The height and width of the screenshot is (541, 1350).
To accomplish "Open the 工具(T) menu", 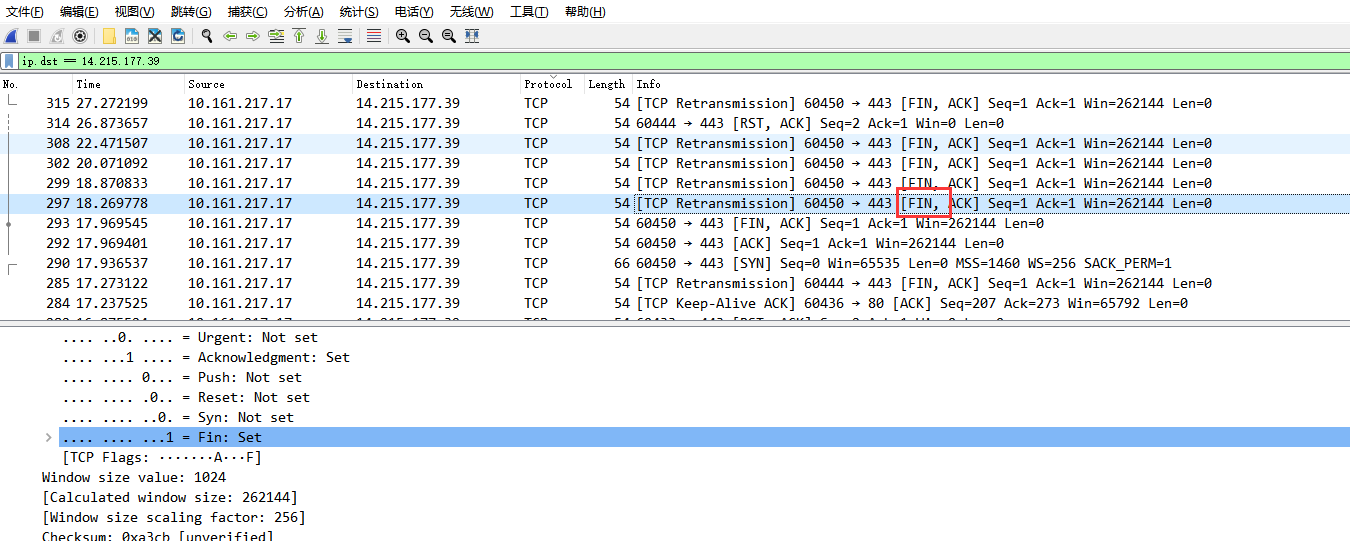I will tap(529, 12).
